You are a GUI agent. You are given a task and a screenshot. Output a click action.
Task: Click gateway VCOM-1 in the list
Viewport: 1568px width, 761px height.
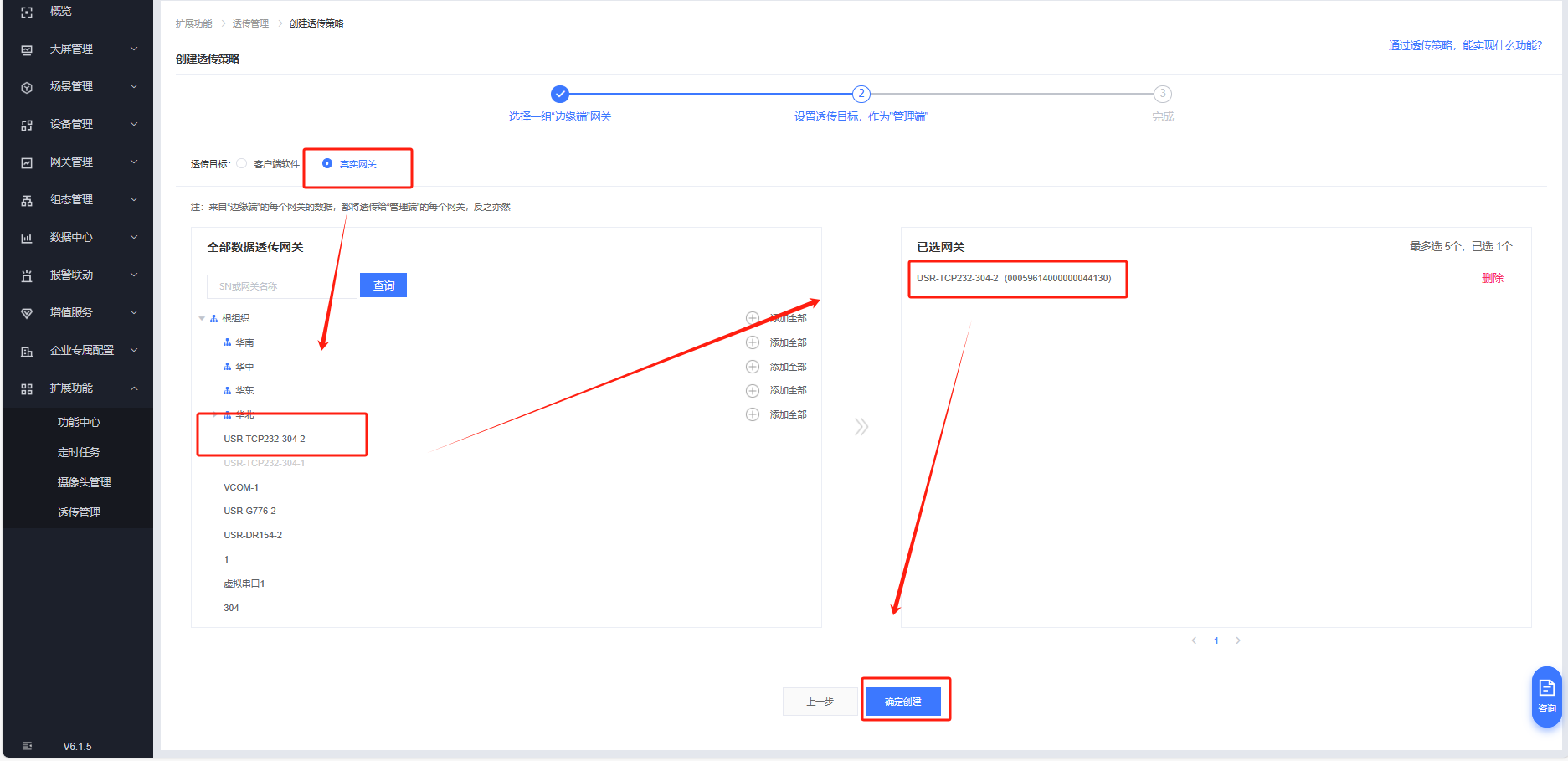(x=241, y=487)
